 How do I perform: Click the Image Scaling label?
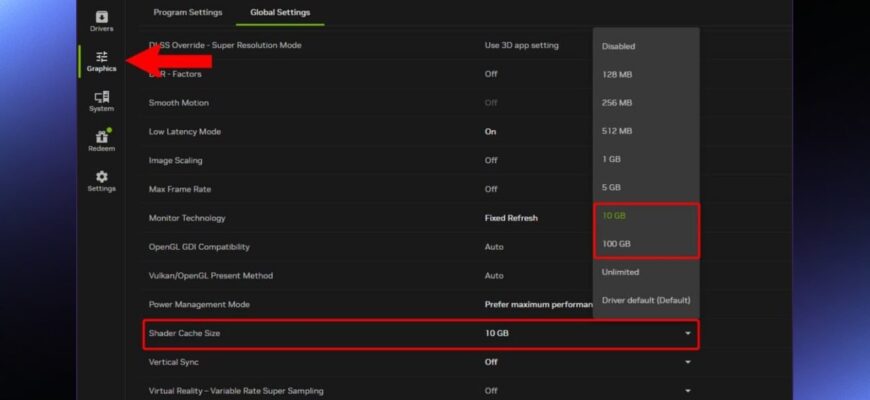tap(175, 161)
